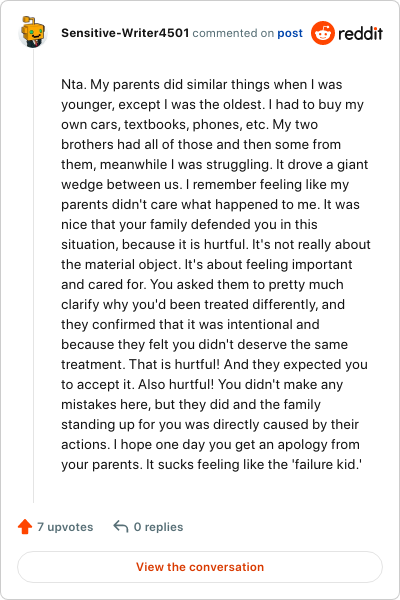Follow the blue "post" link
This screenshot has height=600, width=400.
290,33
